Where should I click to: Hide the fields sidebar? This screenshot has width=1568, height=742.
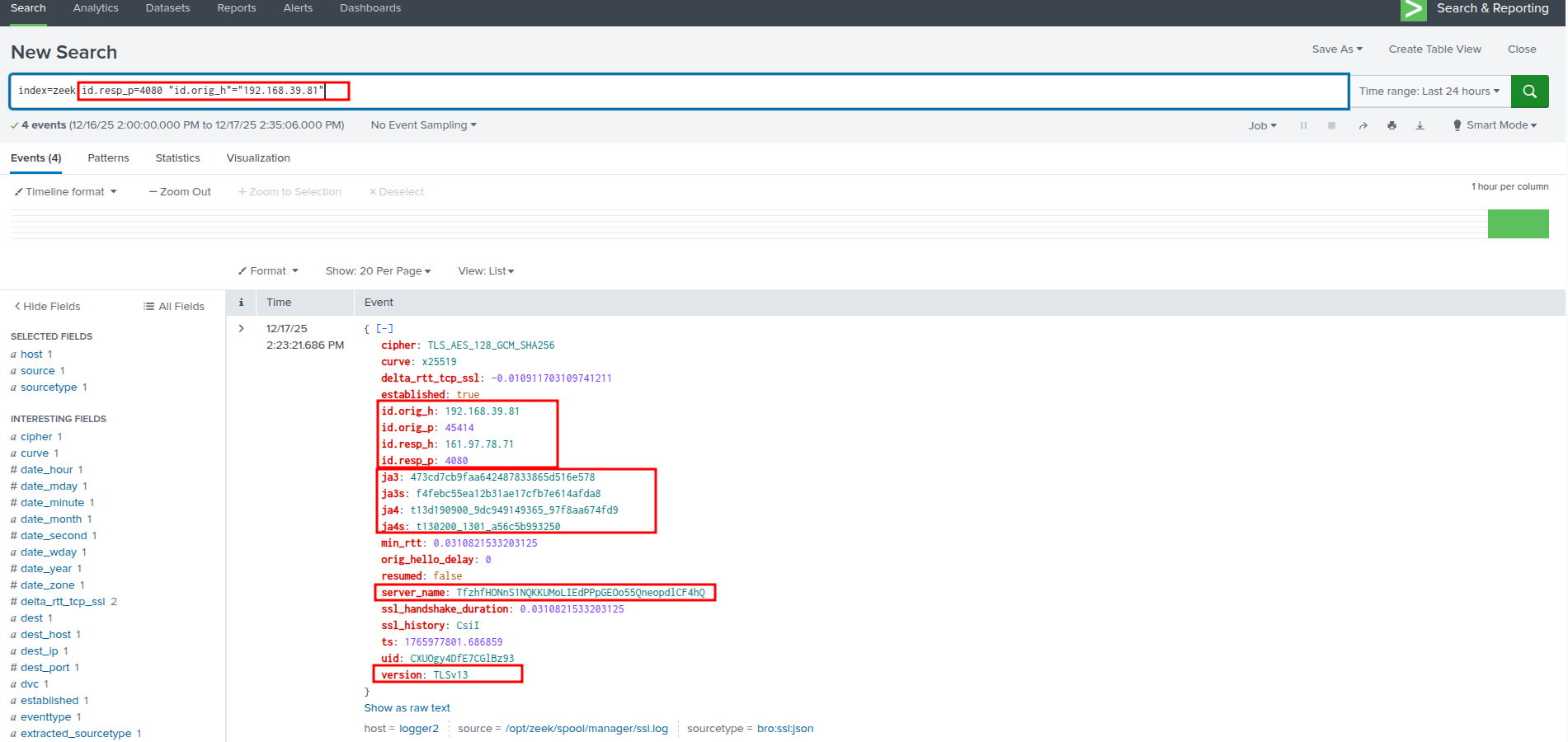pyautogui.click(x=47, y=306)
